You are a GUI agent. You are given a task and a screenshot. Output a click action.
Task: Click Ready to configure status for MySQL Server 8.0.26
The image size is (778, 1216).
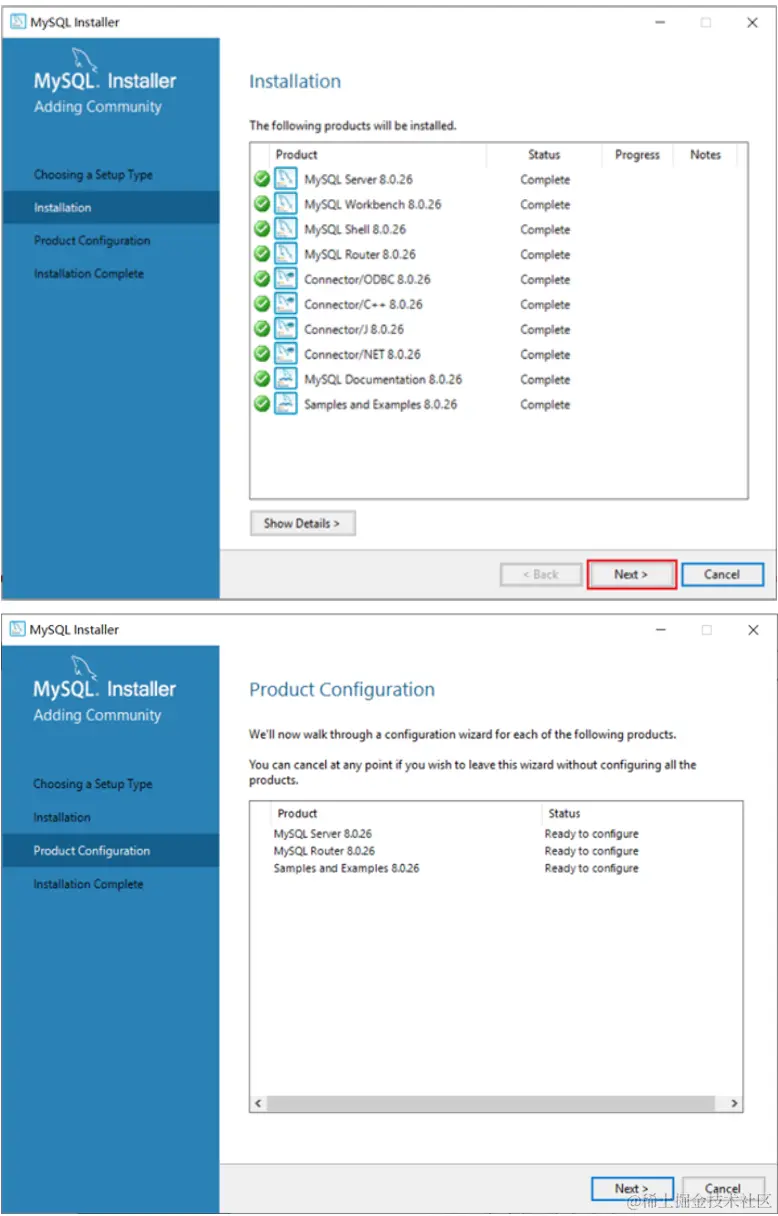tap(591, 834)
